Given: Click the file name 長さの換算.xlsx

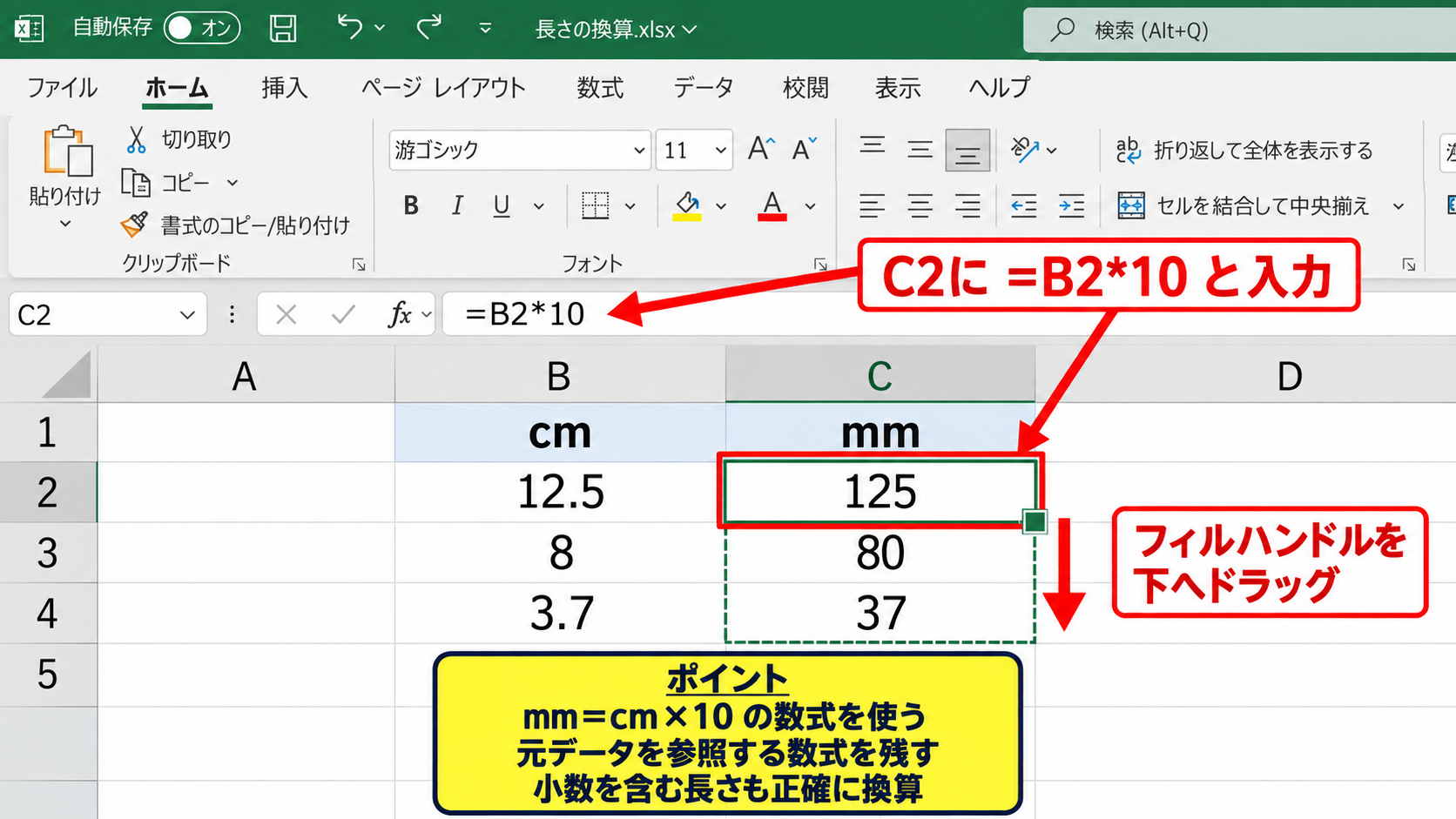Looking at the screenshot, I should coord(605,30).
